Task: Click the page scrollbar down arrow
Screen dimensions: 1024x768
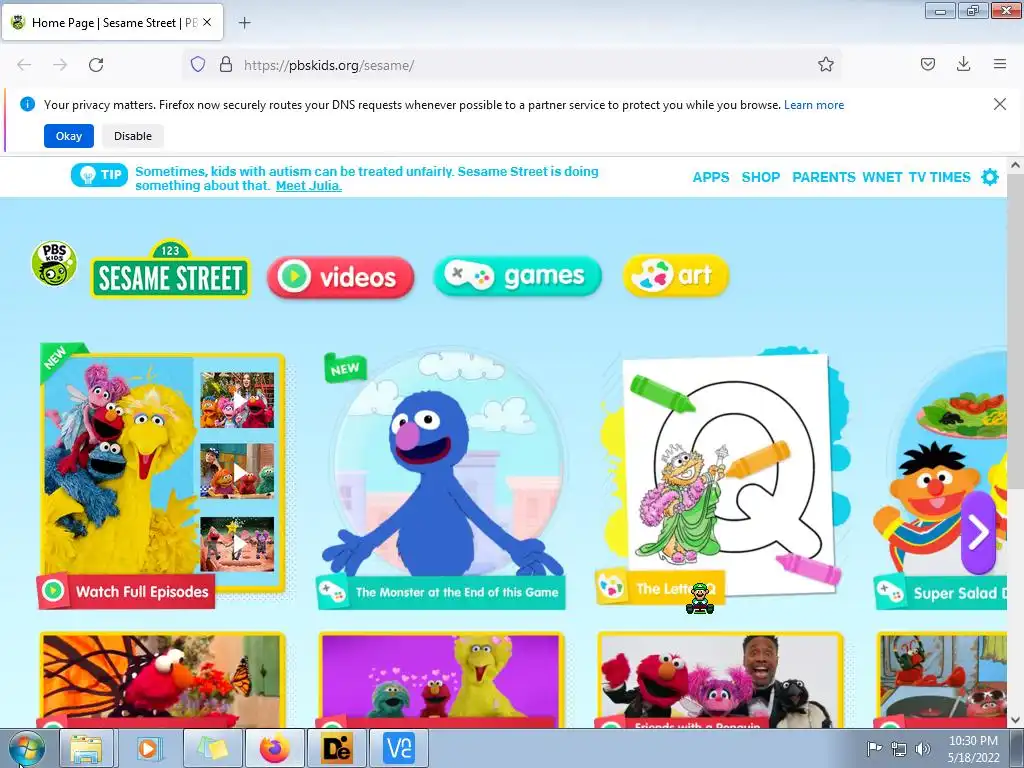Action: [1015, 720]
